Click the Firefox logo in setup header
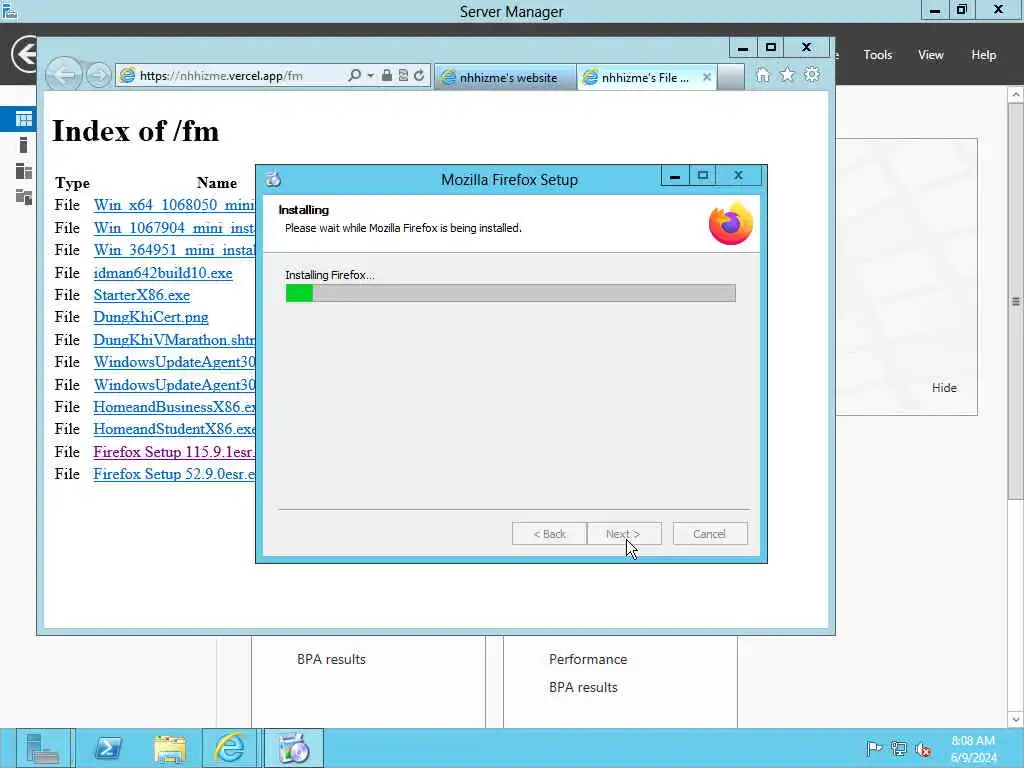1024x768 pixels. (x=731, y=223)
